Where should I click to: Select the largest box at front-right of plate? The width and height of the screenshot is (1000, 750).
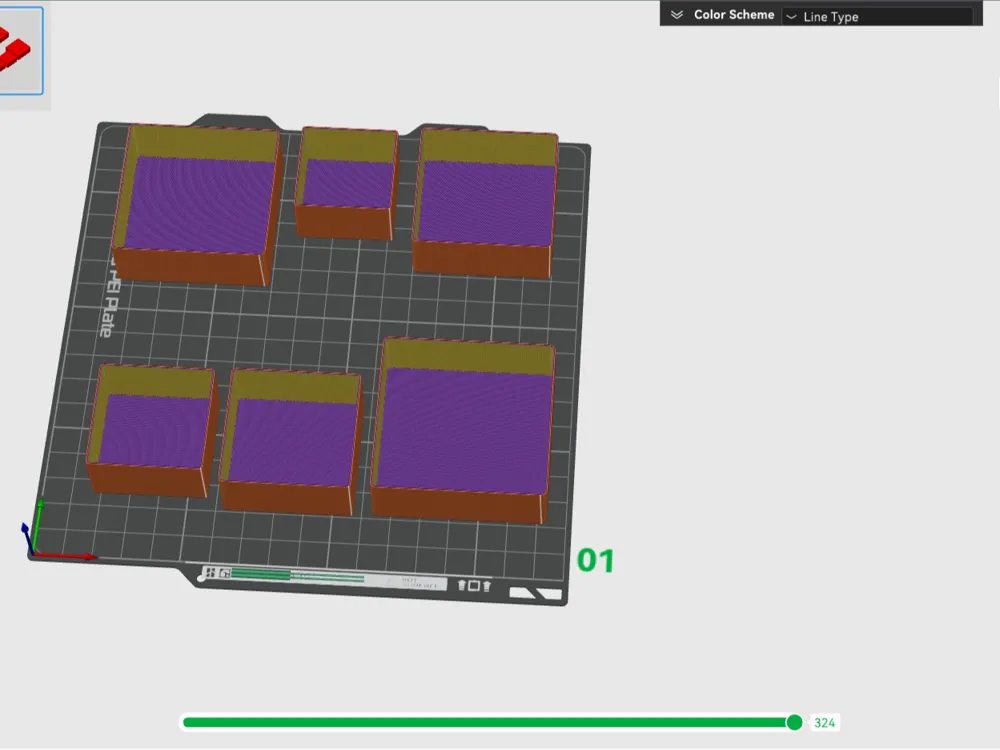point(463,431)
